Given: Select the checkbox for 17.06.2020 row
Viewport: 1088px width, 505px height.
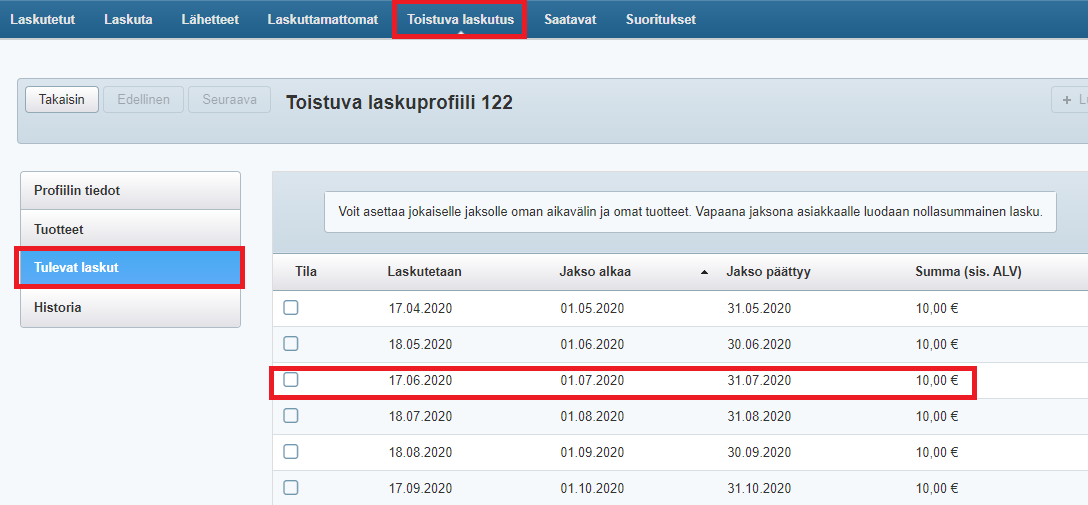Looking at the screenshot, I should tap(291, 380).
